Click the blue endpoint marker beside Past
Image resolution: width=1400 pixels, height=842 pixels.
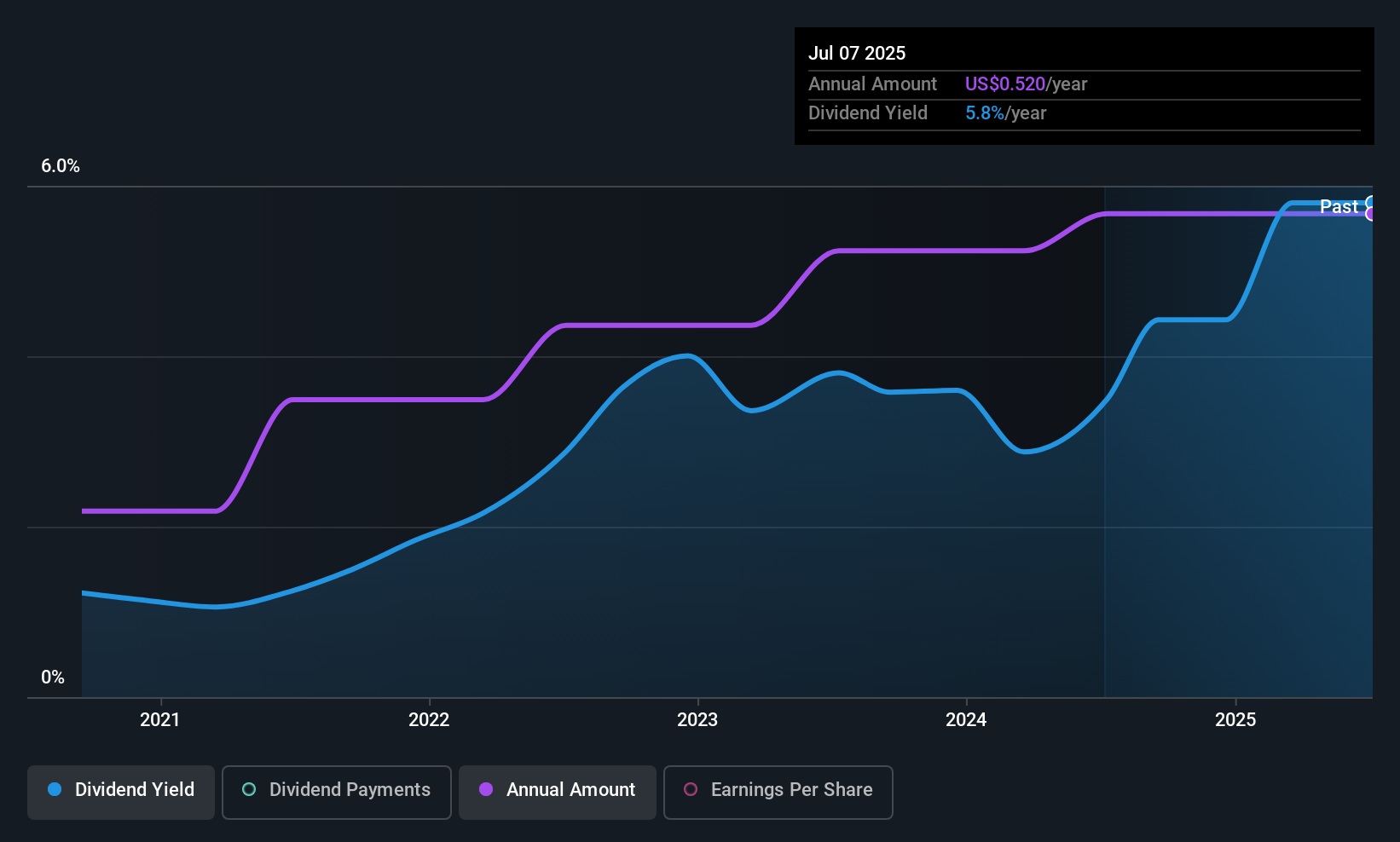click(x=1370, y=203)
